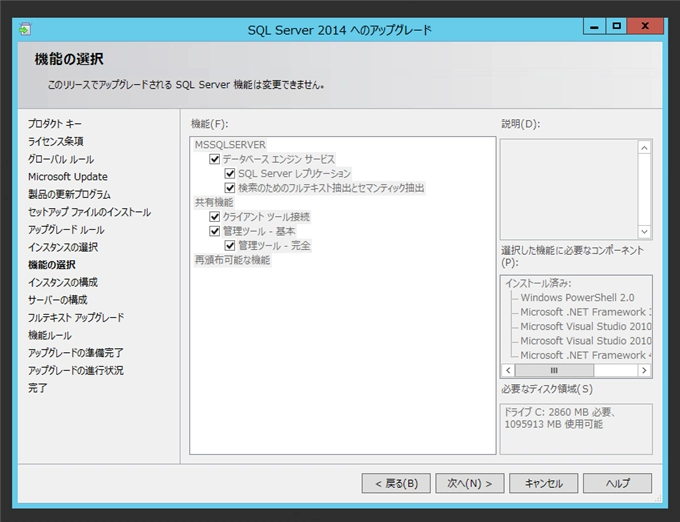This screenshot has width=680, height=522.
Task: Click components list scroll right arrow
Action: (x=644, y=370)
